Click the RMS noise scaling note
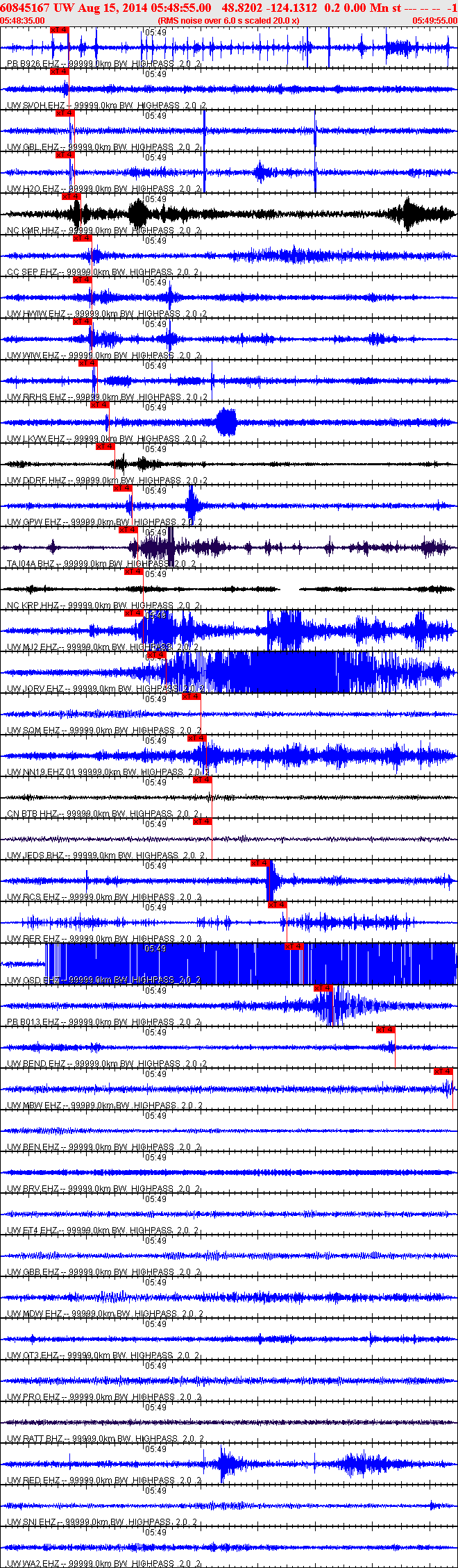 point(229,21)
